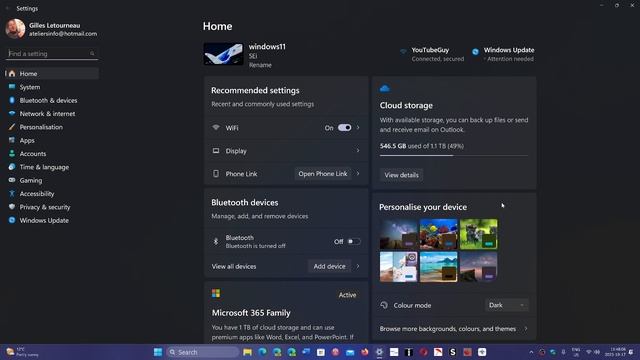Image resolution: width=640 pixels, height=360 pixels.
Task: Click the 'Bluetooth is turned off' text
Action: pos(256,246)
